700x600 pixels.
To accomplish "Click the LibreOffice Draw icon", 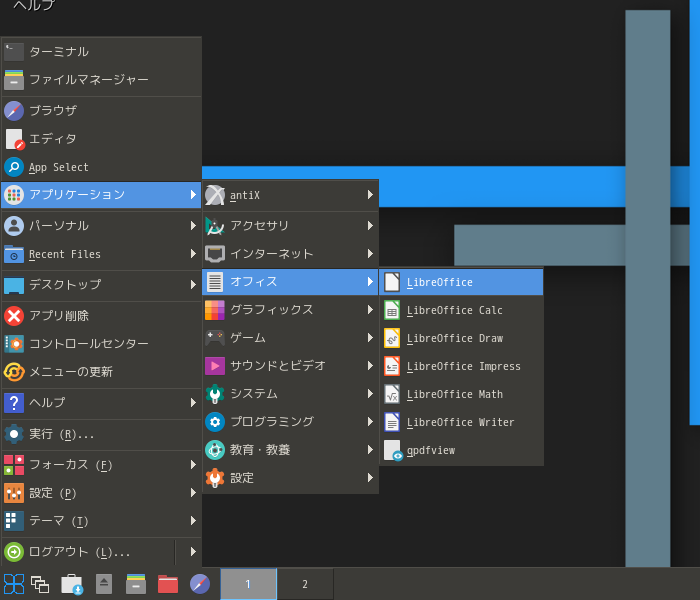I will [392, 338].
